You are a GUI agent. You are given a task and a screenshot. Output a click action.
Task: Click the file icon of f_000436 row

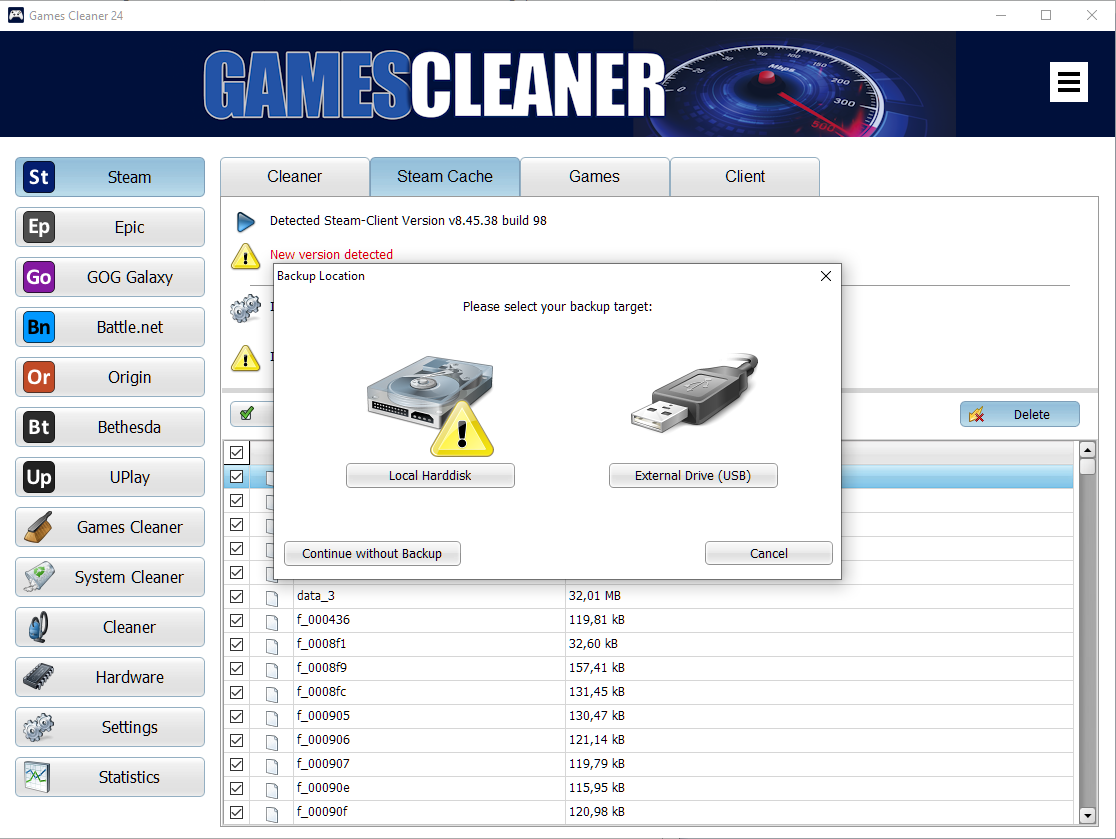pos(272,621)
